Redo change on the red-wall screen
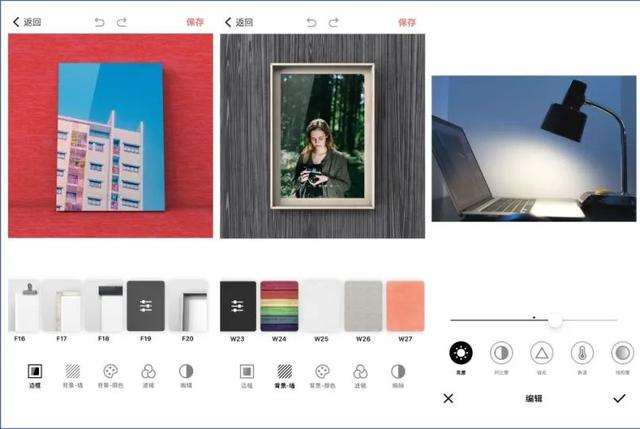Viewport: 640px width, 429px height. pyautogui.click(x=122, y=22)
